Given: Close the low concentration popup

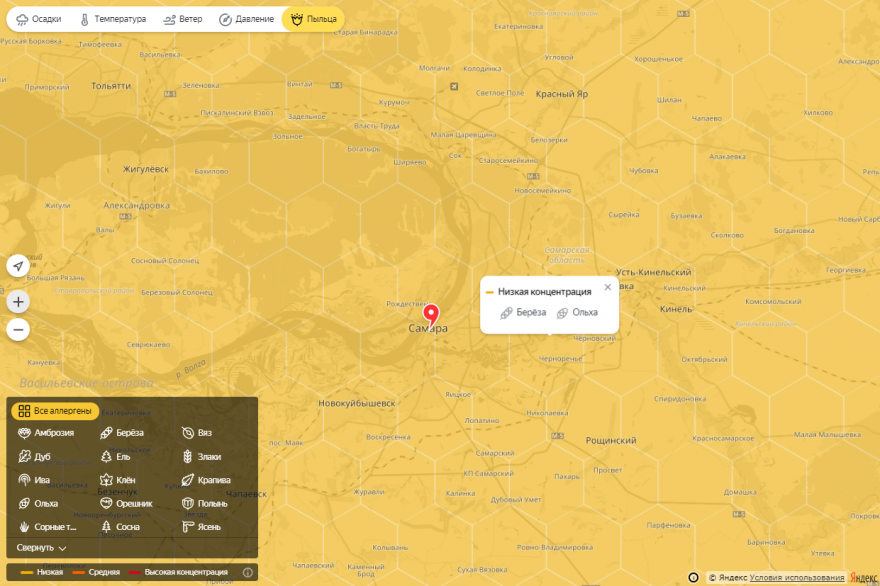Looking at the screenshot, I should (607, 288).
